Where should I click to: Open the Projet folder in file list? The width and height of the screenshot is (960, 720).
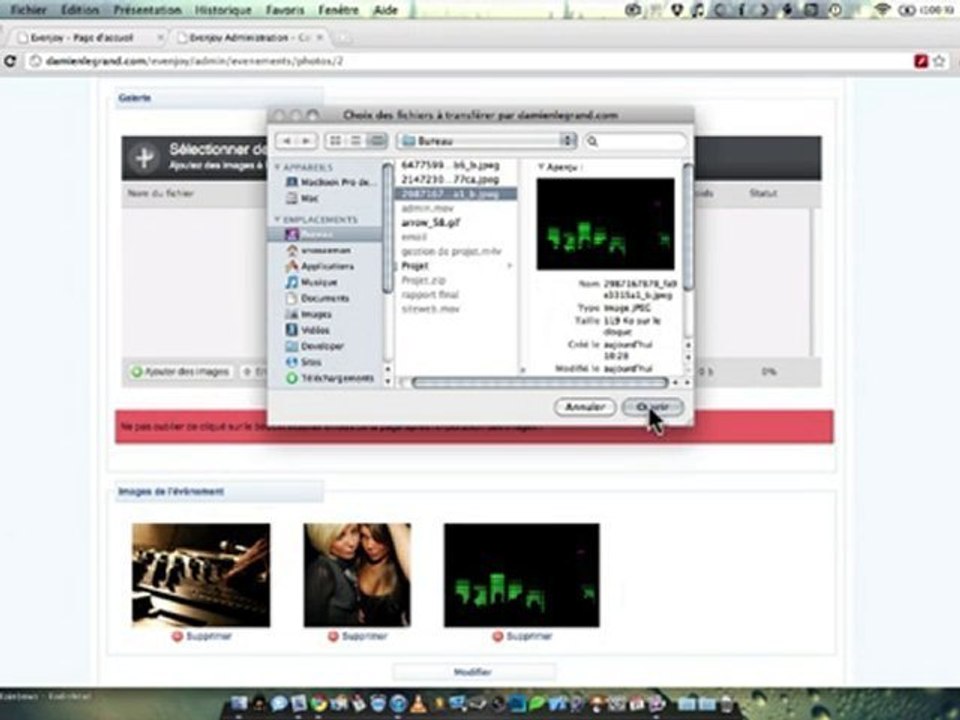click(x=415, y=266)
